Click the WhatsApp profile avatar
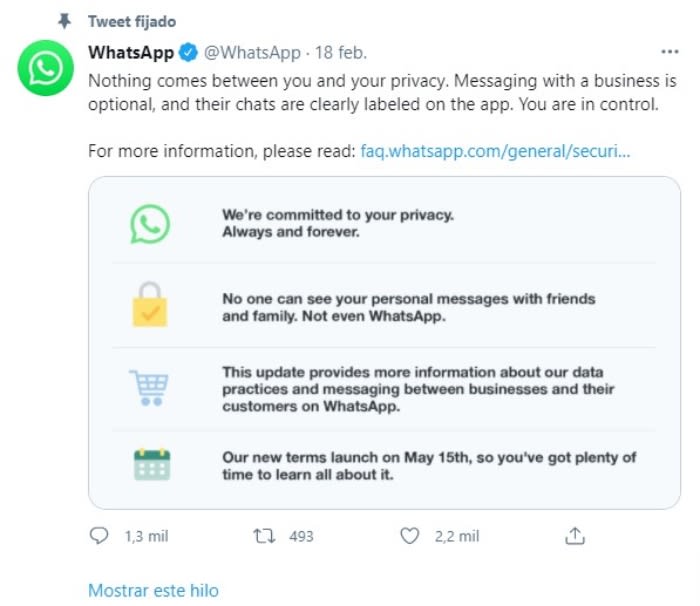Viewport: 700px width, 606px height. pyautogui.click(x=46, y=69)
